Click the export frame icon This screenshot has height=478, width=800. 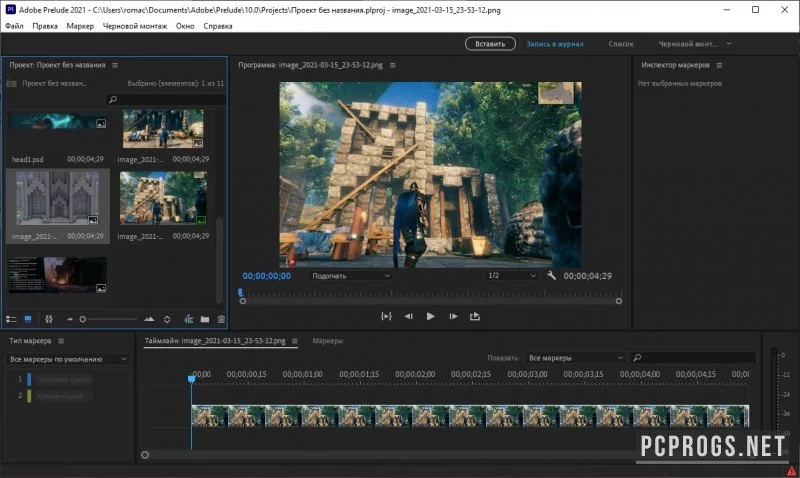pos(474,316)
